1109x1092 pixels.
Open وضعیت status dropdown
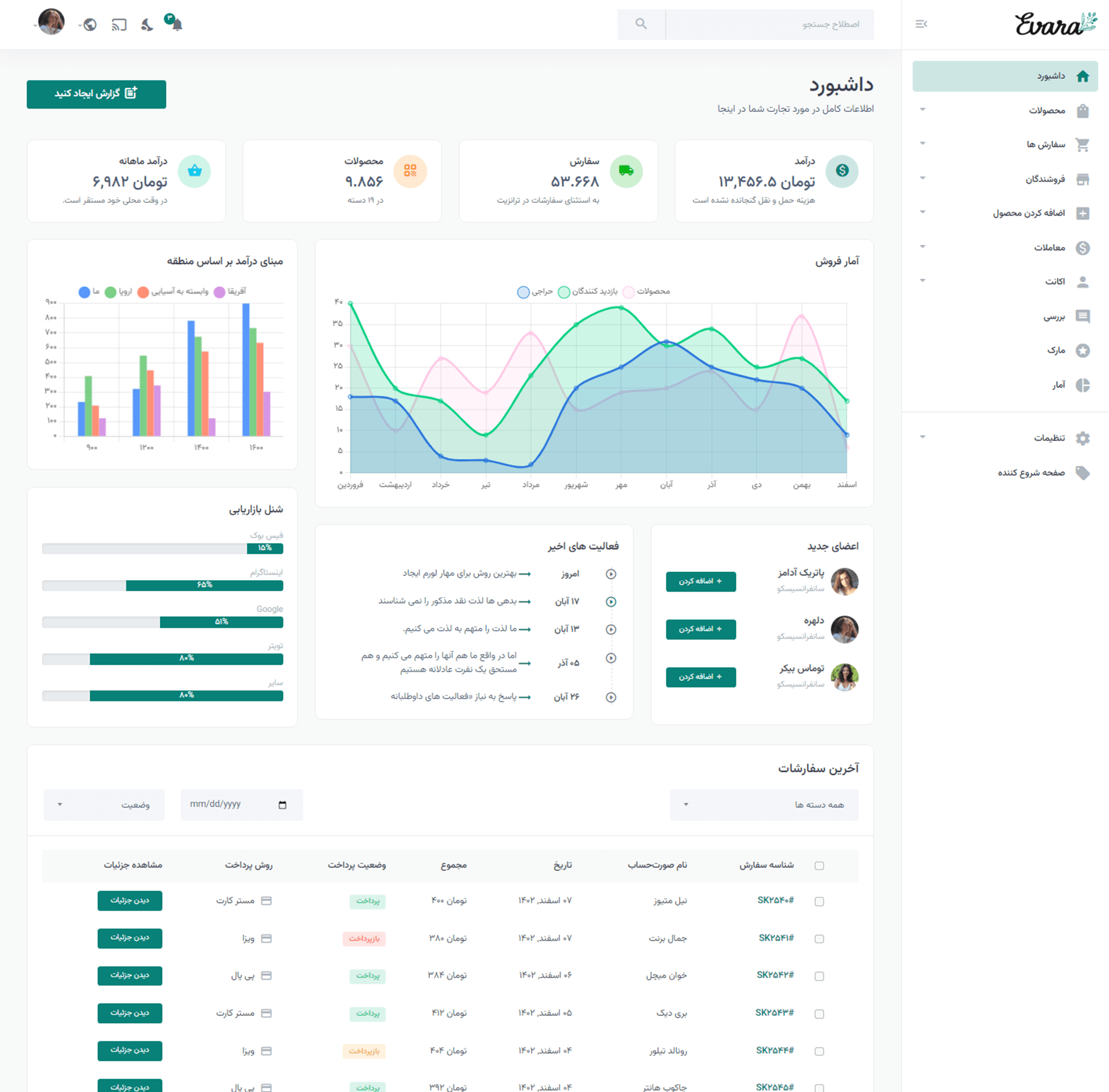coord(104,805)
